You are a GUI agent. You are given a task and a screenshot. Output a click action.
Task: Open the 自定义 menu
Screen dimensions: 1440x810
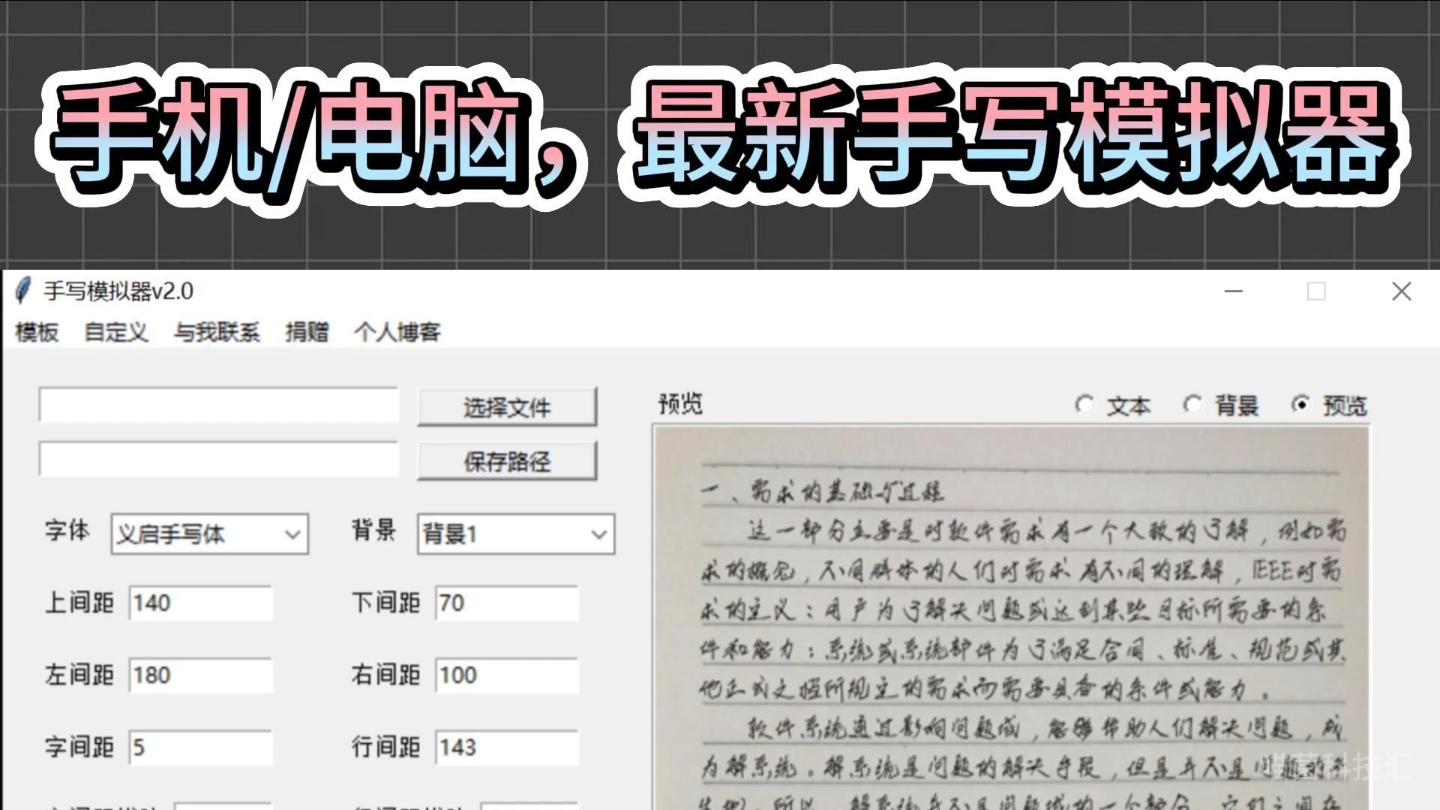[x=116, y=332]
